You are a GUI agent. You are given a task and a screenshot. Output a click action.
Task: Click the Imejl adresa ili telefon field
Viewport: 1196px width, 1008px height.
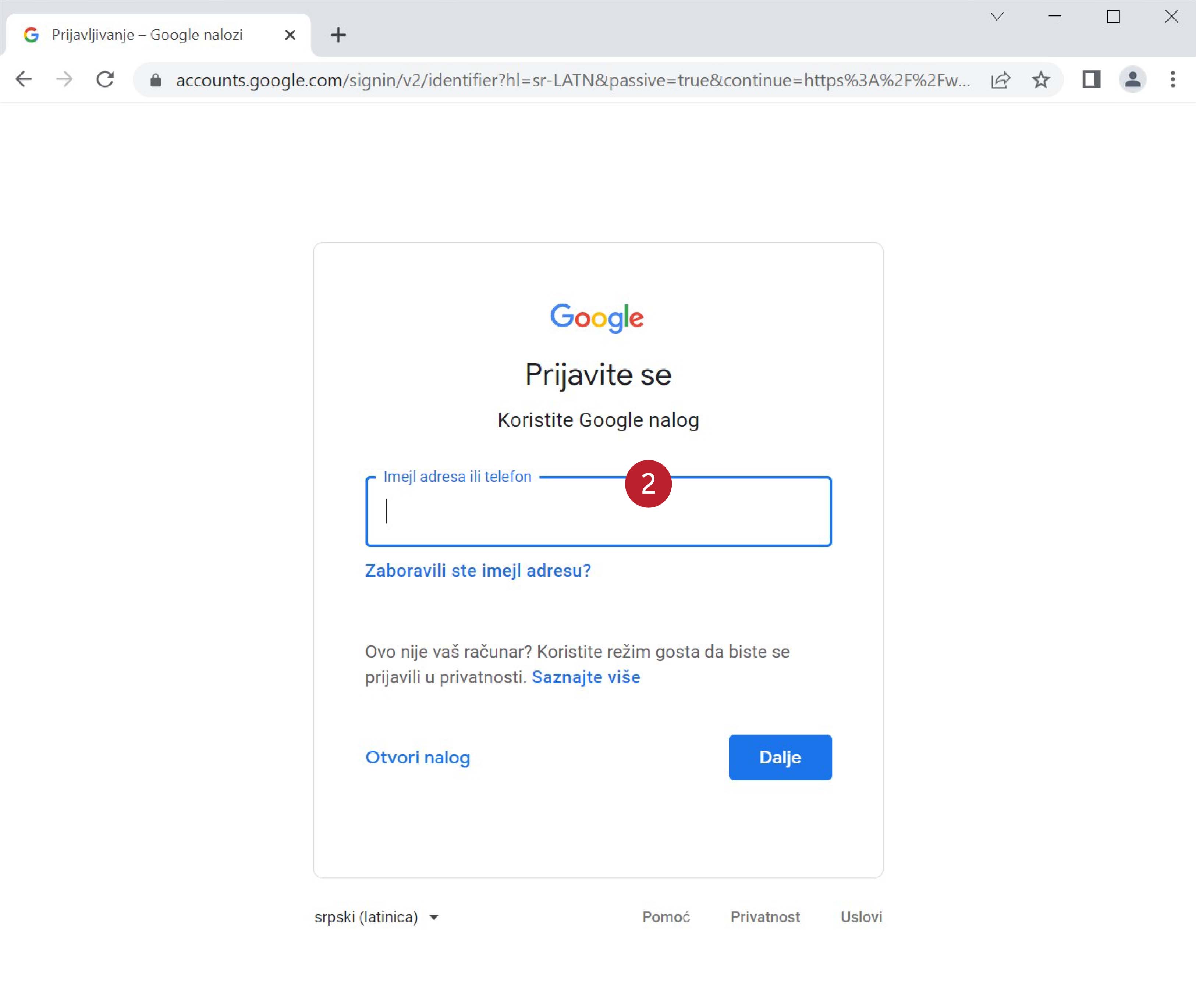click(x=598, y=512)
